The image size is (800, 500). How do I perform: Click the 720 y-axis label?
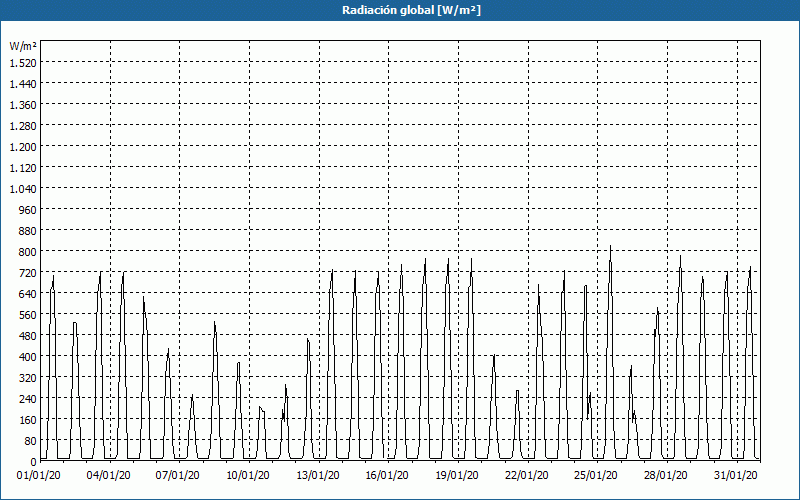(x=28, y=273)
